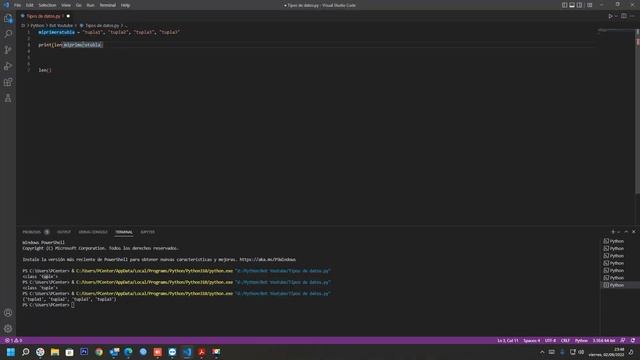The image size is (640, 360).
Task: Click the feedback icon in status bar
Action: pos(623,340)
